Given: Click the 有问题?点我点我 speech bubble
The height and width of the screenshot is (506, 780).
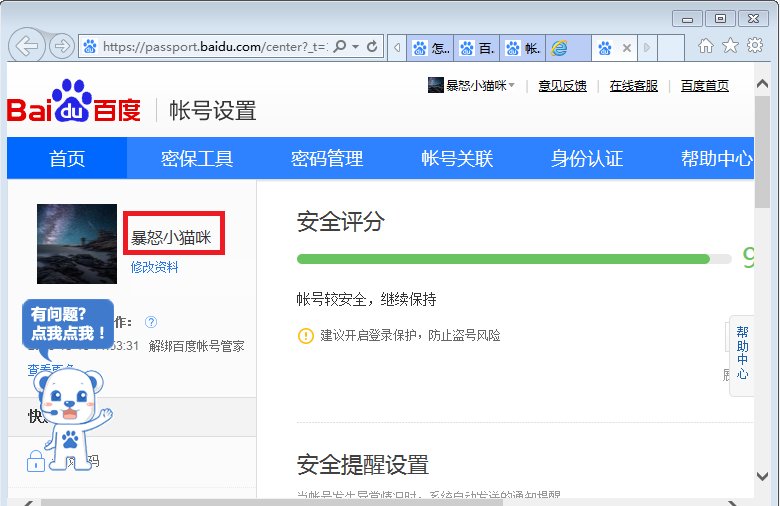Looking at the screenshot, I should pyautogui.click(x=68, y=324).
